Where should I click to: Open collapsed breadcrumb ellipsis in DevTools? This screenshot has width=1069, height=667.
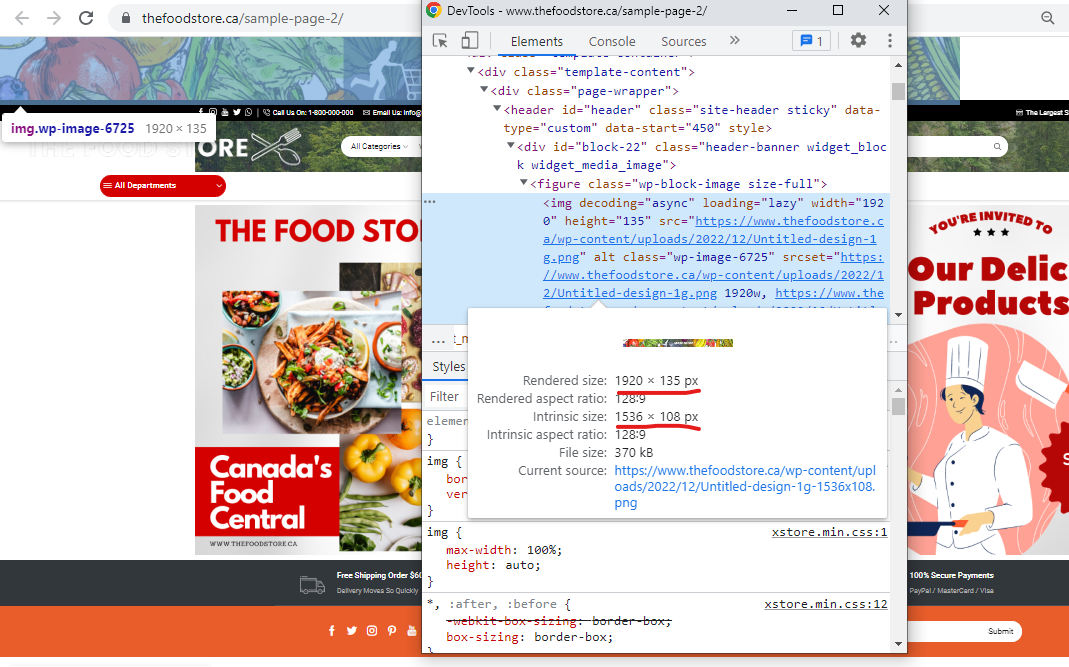tap(438, 340)
